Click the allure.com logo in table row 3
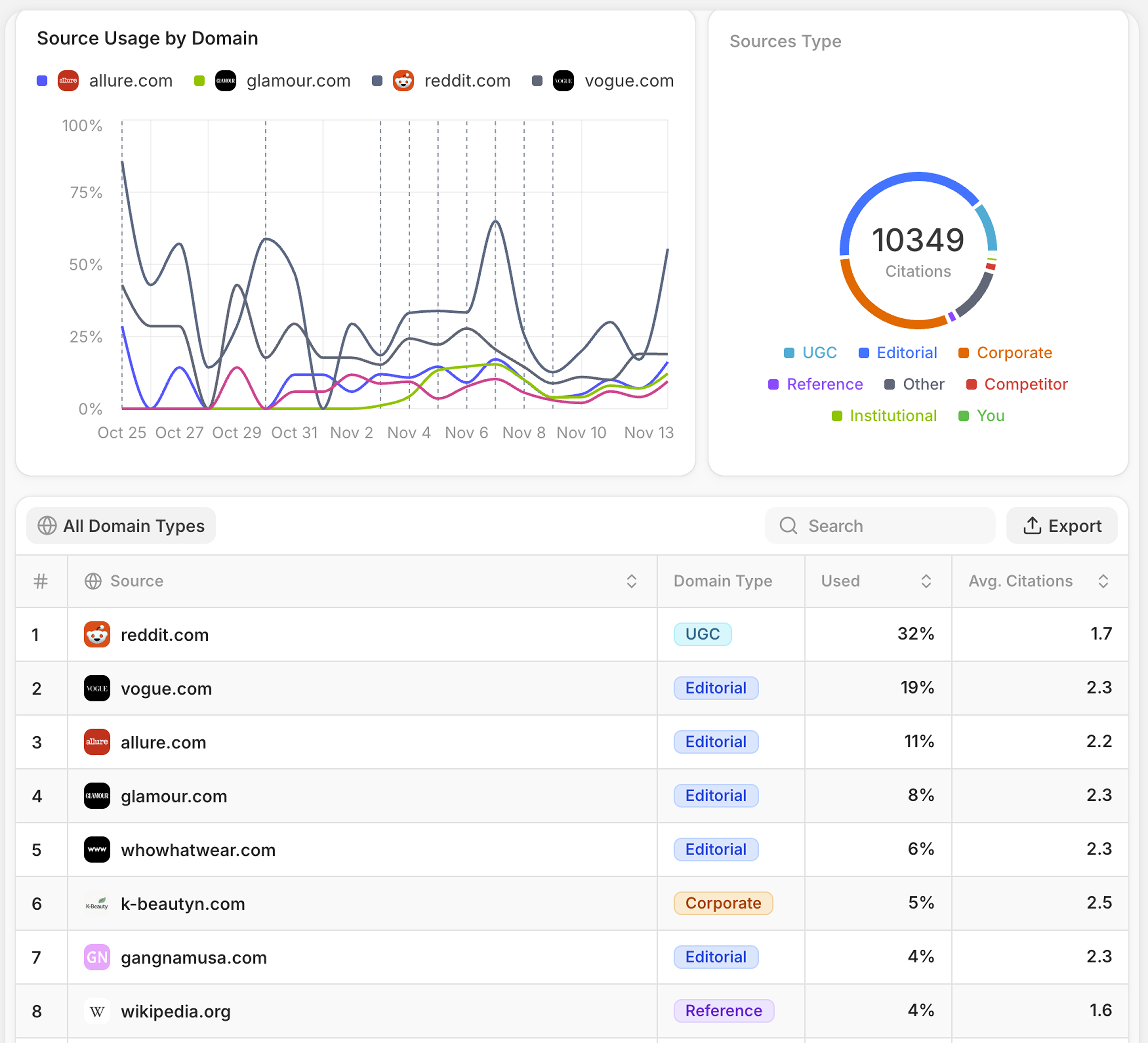1148x1043 pixels. [97, 742]
